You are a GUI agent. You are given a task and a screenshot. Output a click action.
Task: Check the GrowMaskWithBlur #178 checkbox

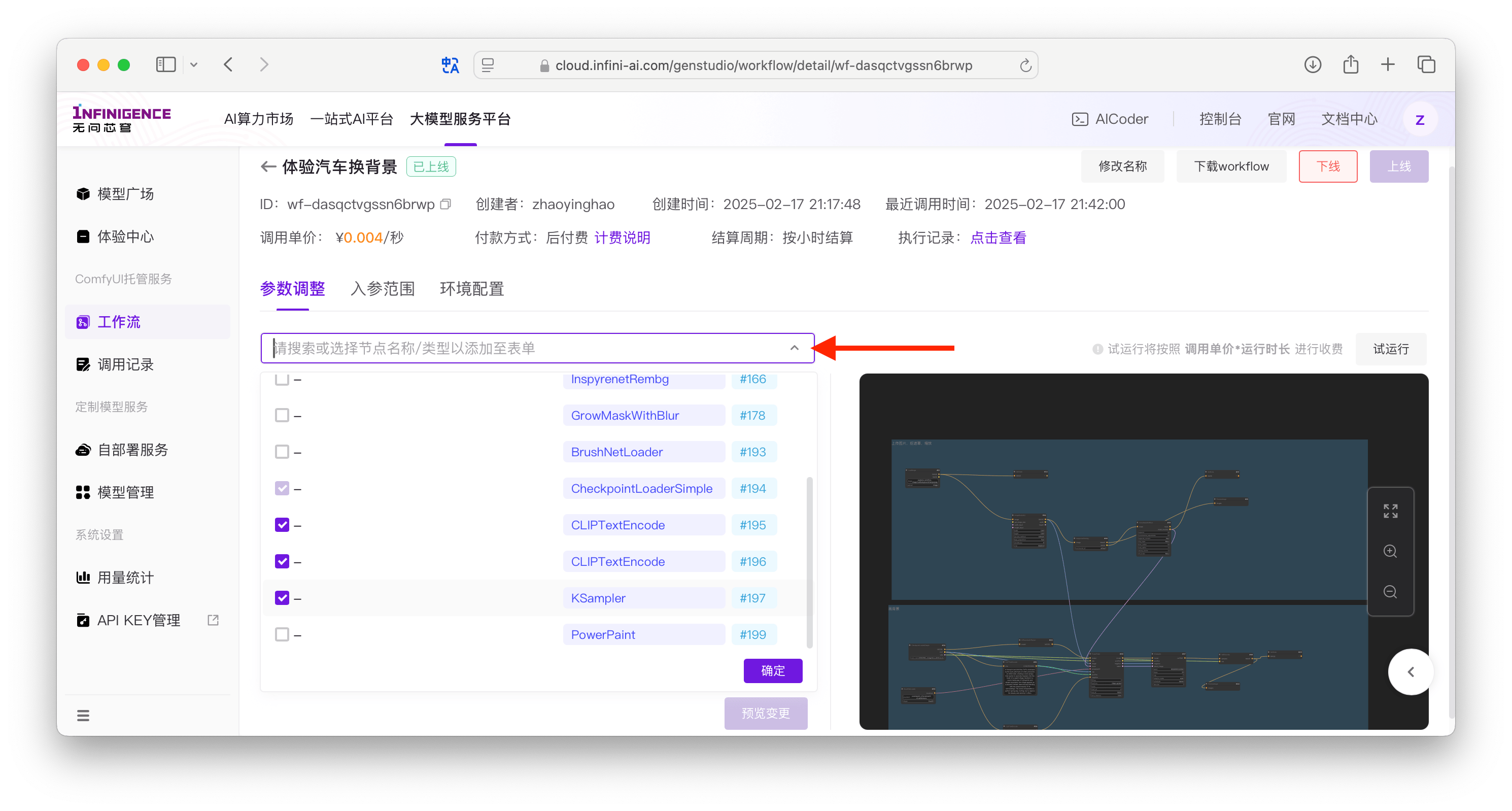[282, 415]
